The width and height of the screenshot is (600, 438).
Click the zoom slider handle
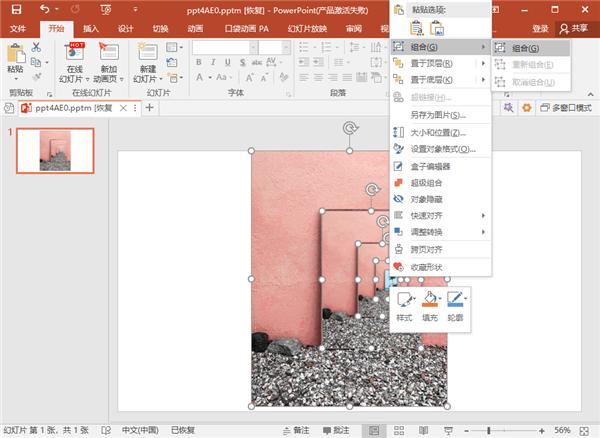489,431
